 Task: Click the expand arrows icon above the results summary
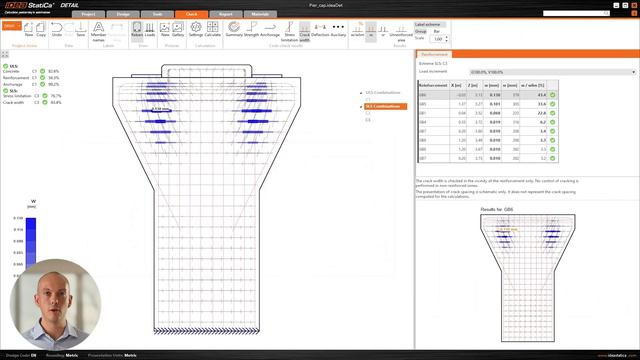4,54
